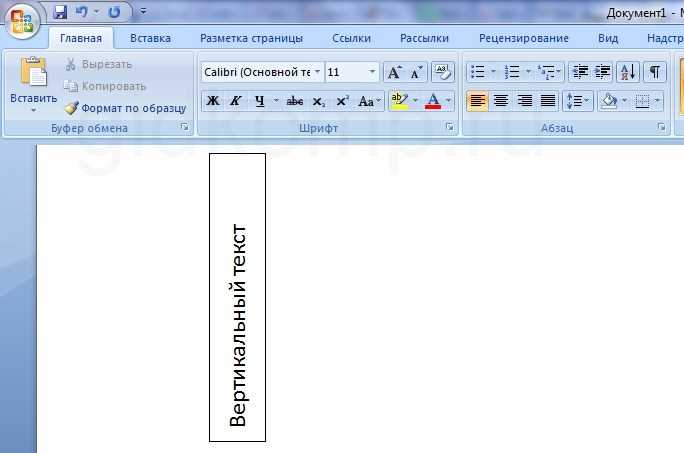Expand the line spacing dropdown

coord(587,101)
